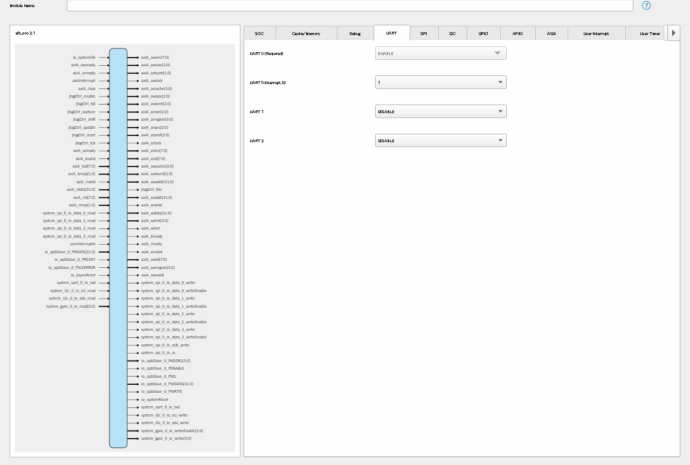Expand the UART 2 dropdown
The image size is (690, 465).
point(440,141)
